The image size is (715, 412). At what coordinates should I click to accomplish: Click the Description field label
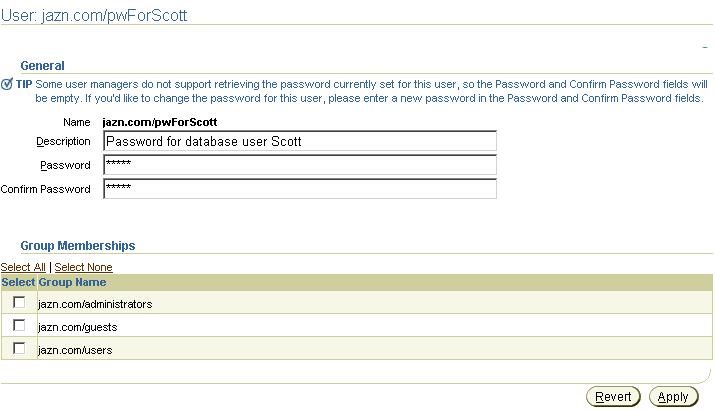pos(63,142)
